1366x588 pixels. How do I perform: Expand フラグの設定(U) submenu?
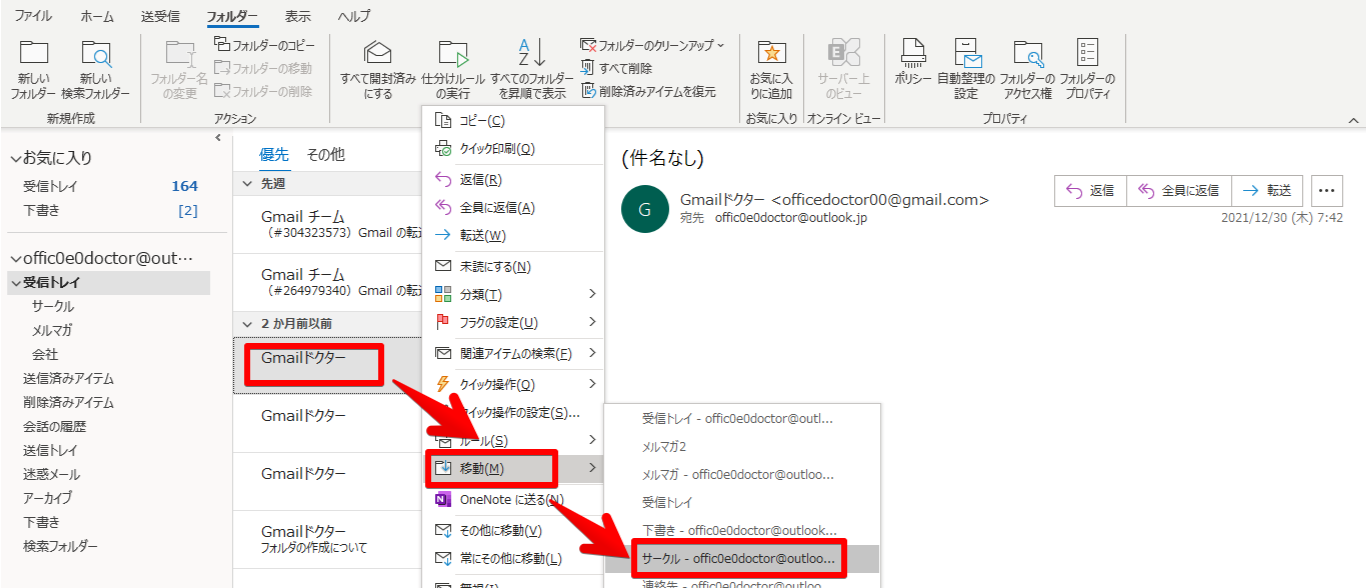[514, 322]
